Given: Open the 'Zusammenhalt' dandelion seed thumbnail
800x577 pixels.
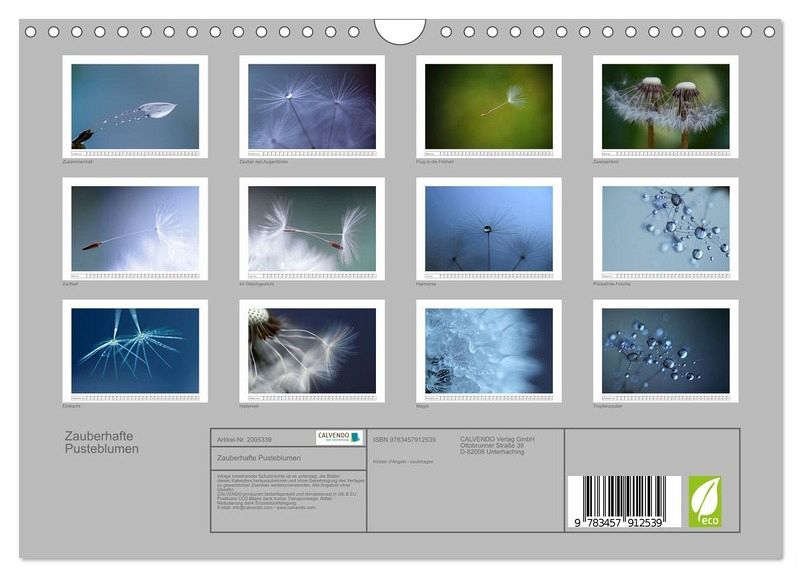Looking at the screenshot, I should (x=135, y=106).
